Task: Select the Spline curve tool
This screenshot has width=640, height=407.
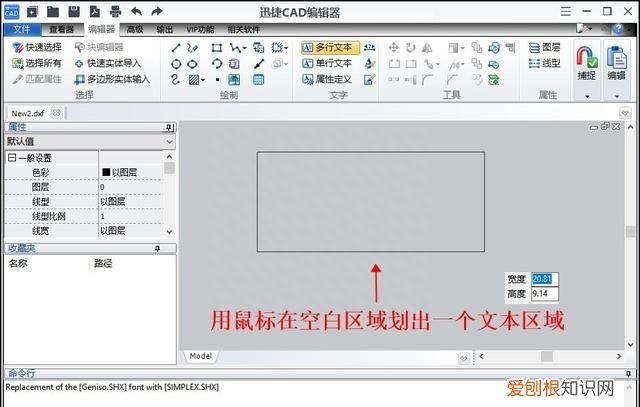Action: pyautogui.click(x=176, y=80)
